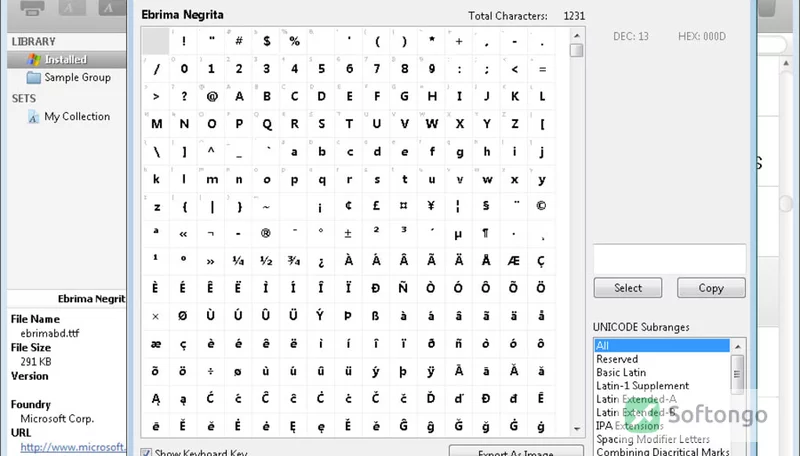The height and width of the screenshot is (456, 800).
Task: Select the copyright © glyph
Action: click(541, 206)
